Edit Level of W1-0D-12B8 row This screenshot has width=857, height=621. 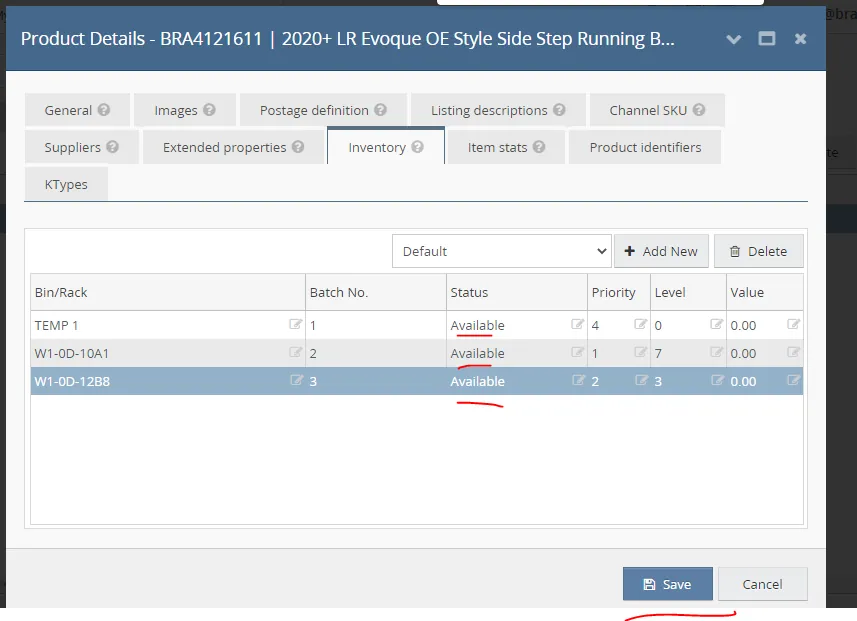[x=717, y=380]
